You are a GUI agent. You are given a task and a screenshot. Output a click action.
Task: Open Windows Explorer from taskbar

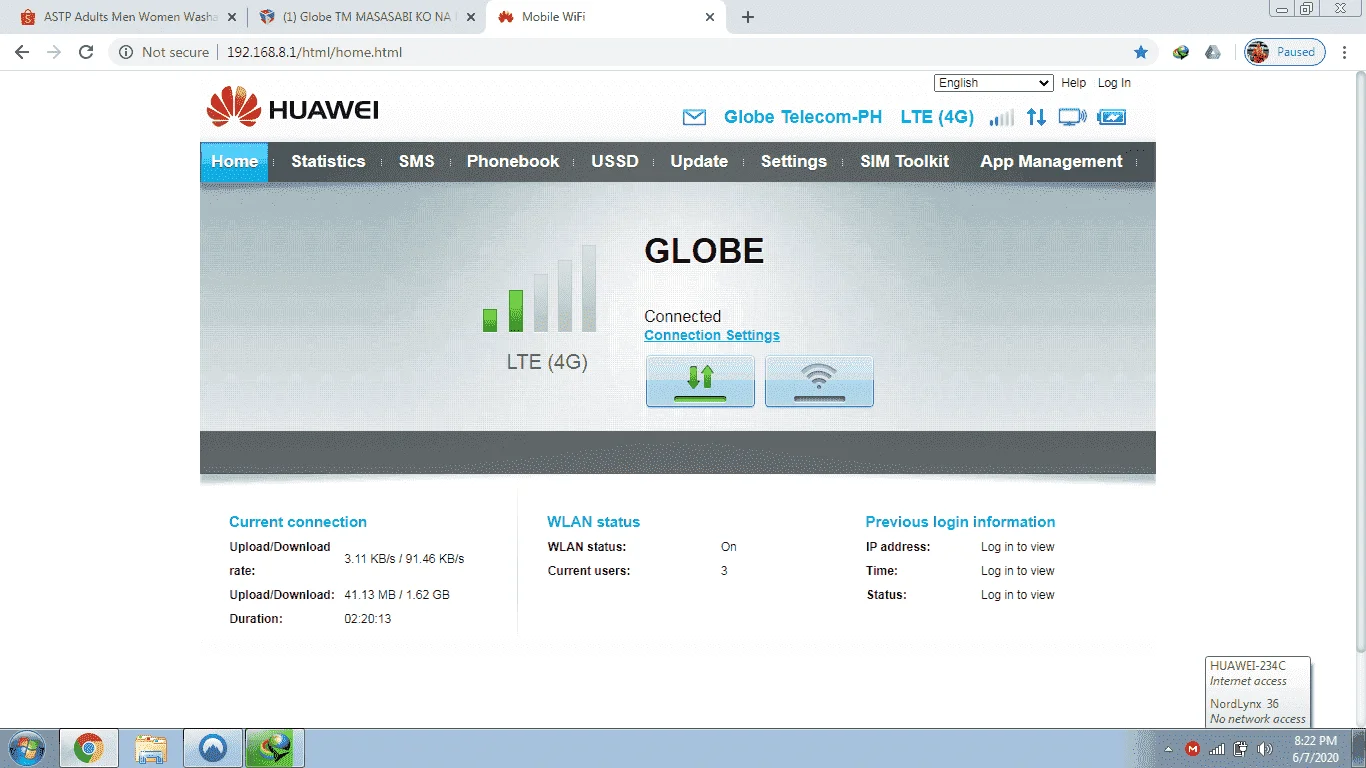pyautogui.click(x=151, y=748)
